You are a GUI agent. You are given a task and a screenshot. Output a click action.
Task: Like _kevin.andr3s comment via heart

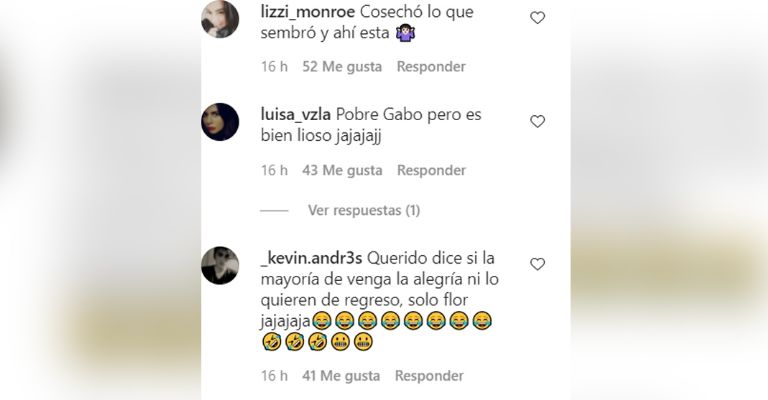click(537, 264)
